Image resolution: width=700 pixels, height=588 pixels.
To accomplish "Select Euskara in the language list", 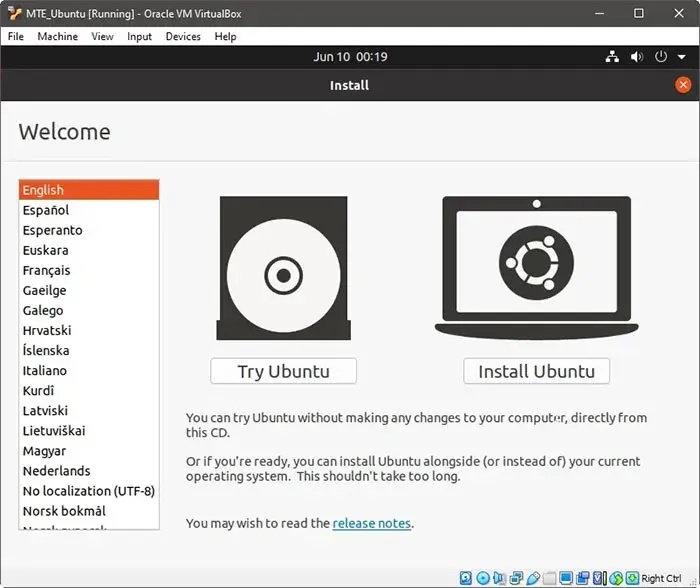I will [x=89, y=250].
